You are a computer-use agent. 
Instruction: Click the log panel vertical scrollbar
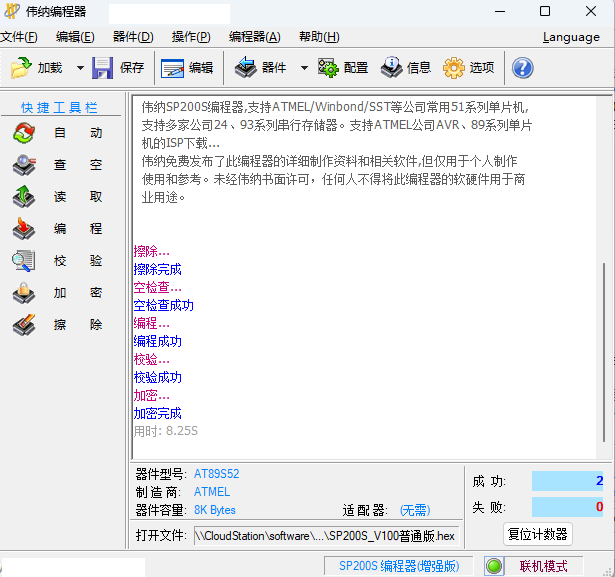tap(604, 352)
